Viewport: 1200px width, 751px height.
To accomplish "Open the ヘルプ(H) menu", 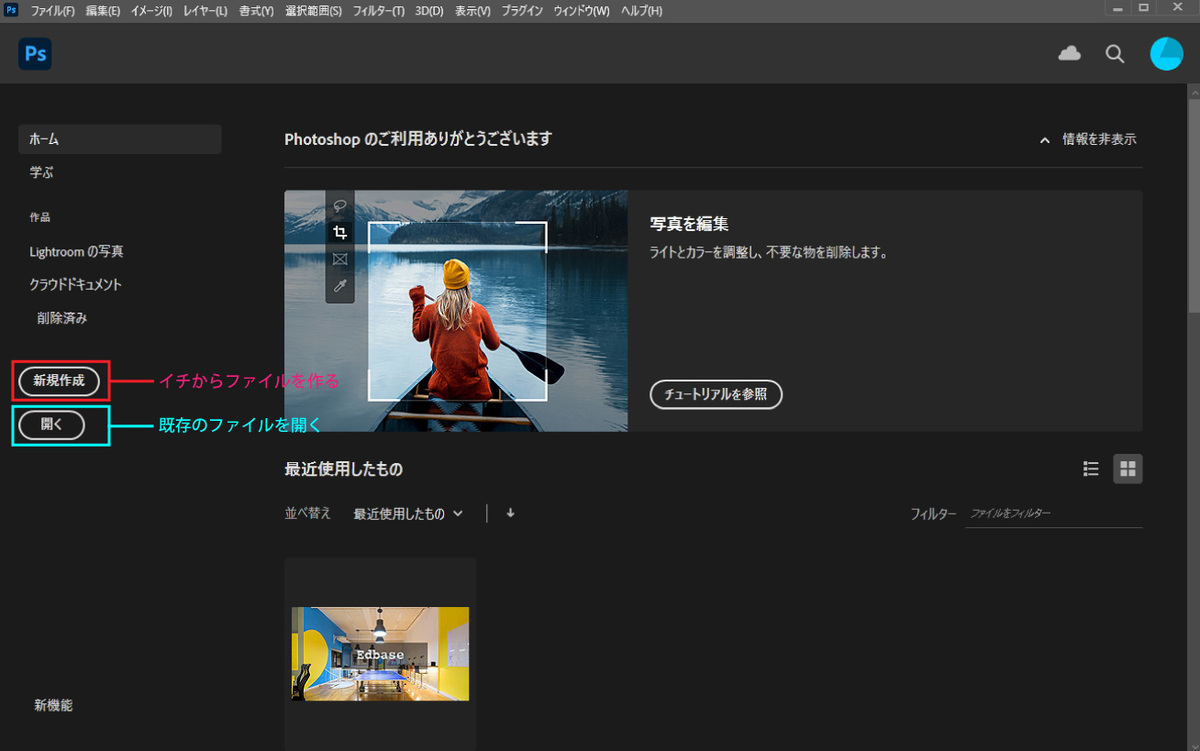I will pyautogui.click(x=641, y=11).
